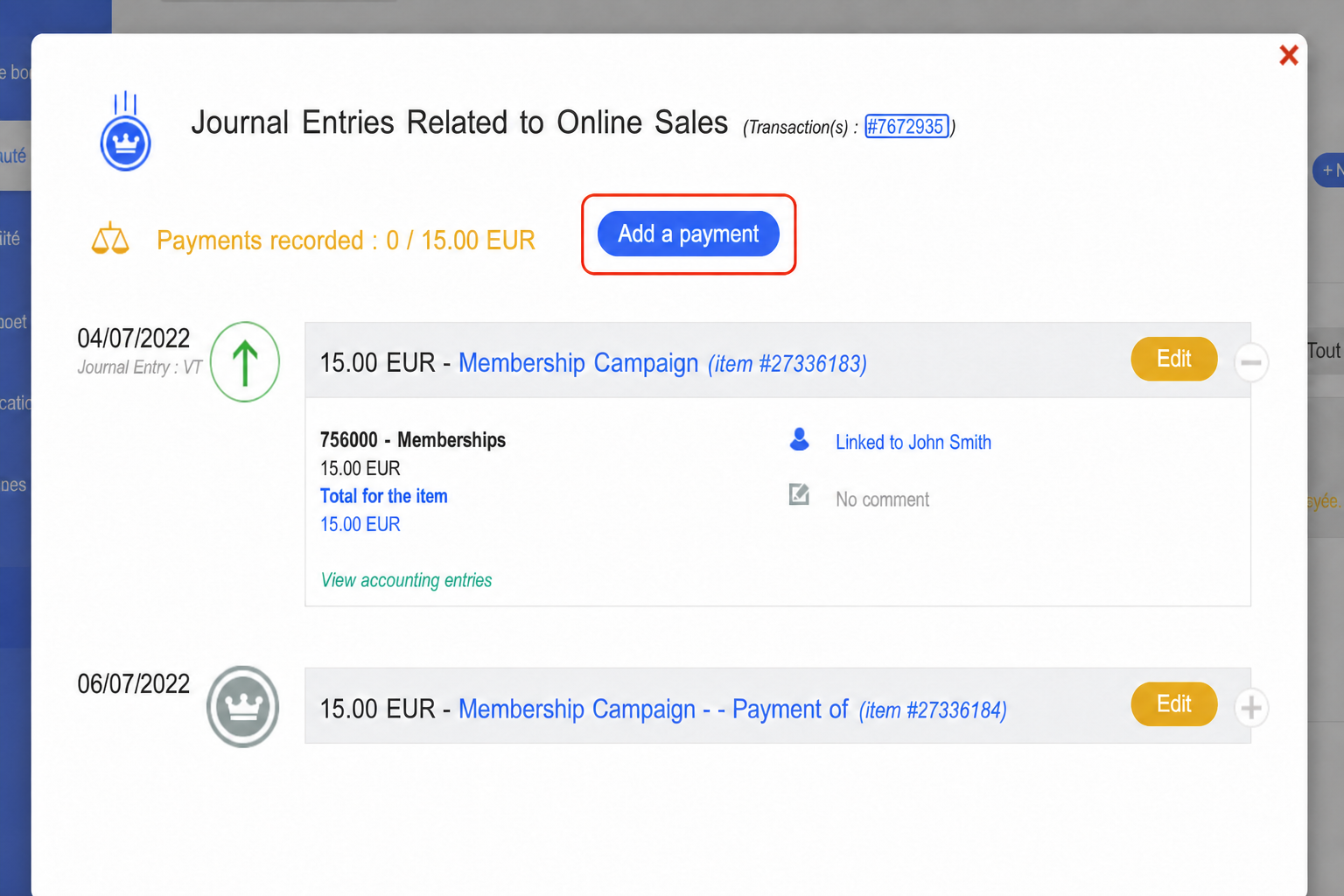This screenshot has height=896, width=1344.
Task: Click the Add a payment button
Action: tap(689, 234)
